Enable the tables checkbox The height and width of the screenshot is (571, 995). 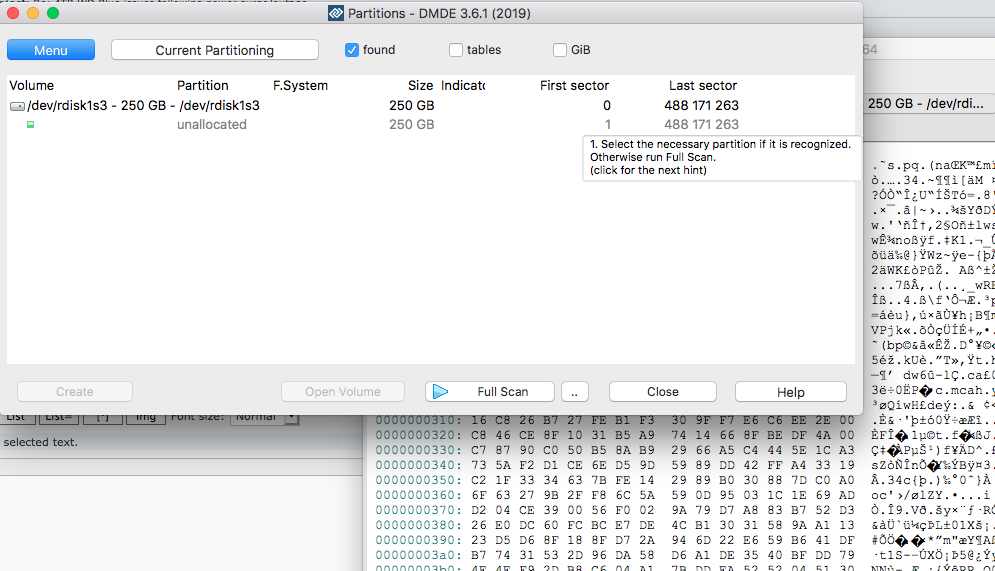(456, 50)
